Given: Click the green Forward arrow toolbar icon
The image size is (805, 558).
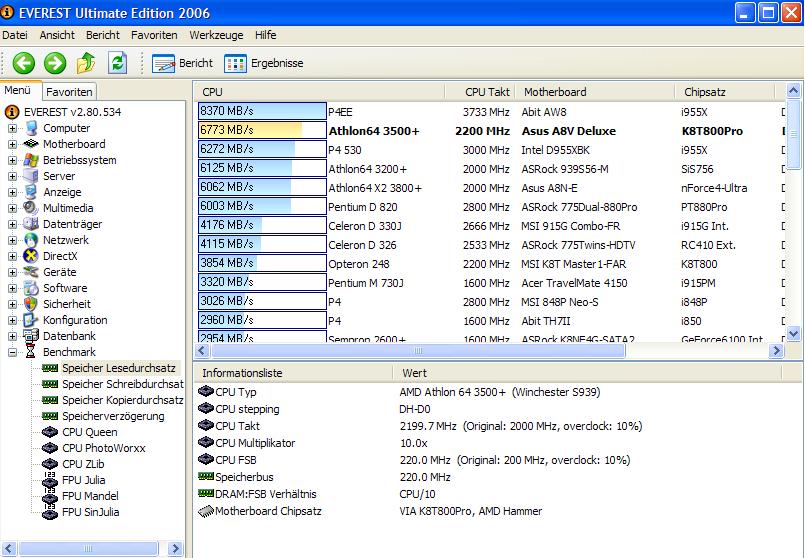Looking at the screenshot, I should [x=54, y=63].
